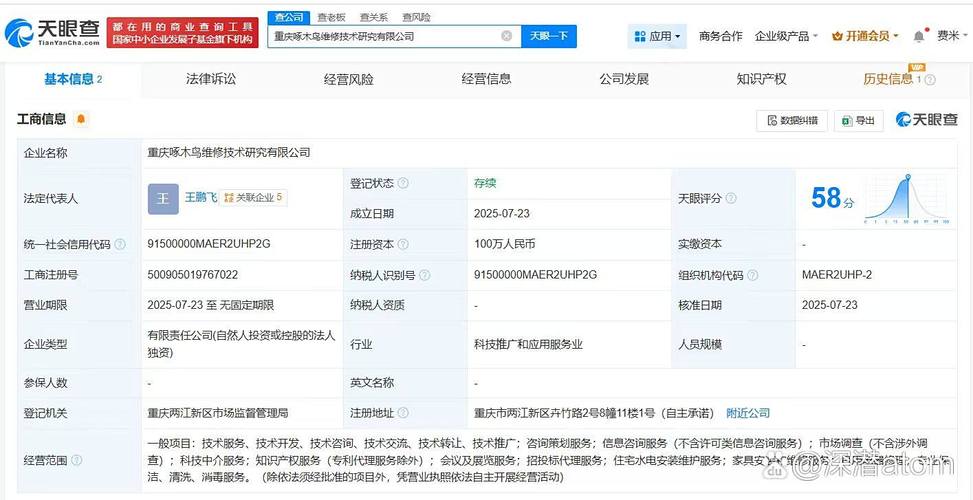This screenshot has height=500, width=973.
Task: Open the 附近公司 link
Action: [x=748, y=413]
